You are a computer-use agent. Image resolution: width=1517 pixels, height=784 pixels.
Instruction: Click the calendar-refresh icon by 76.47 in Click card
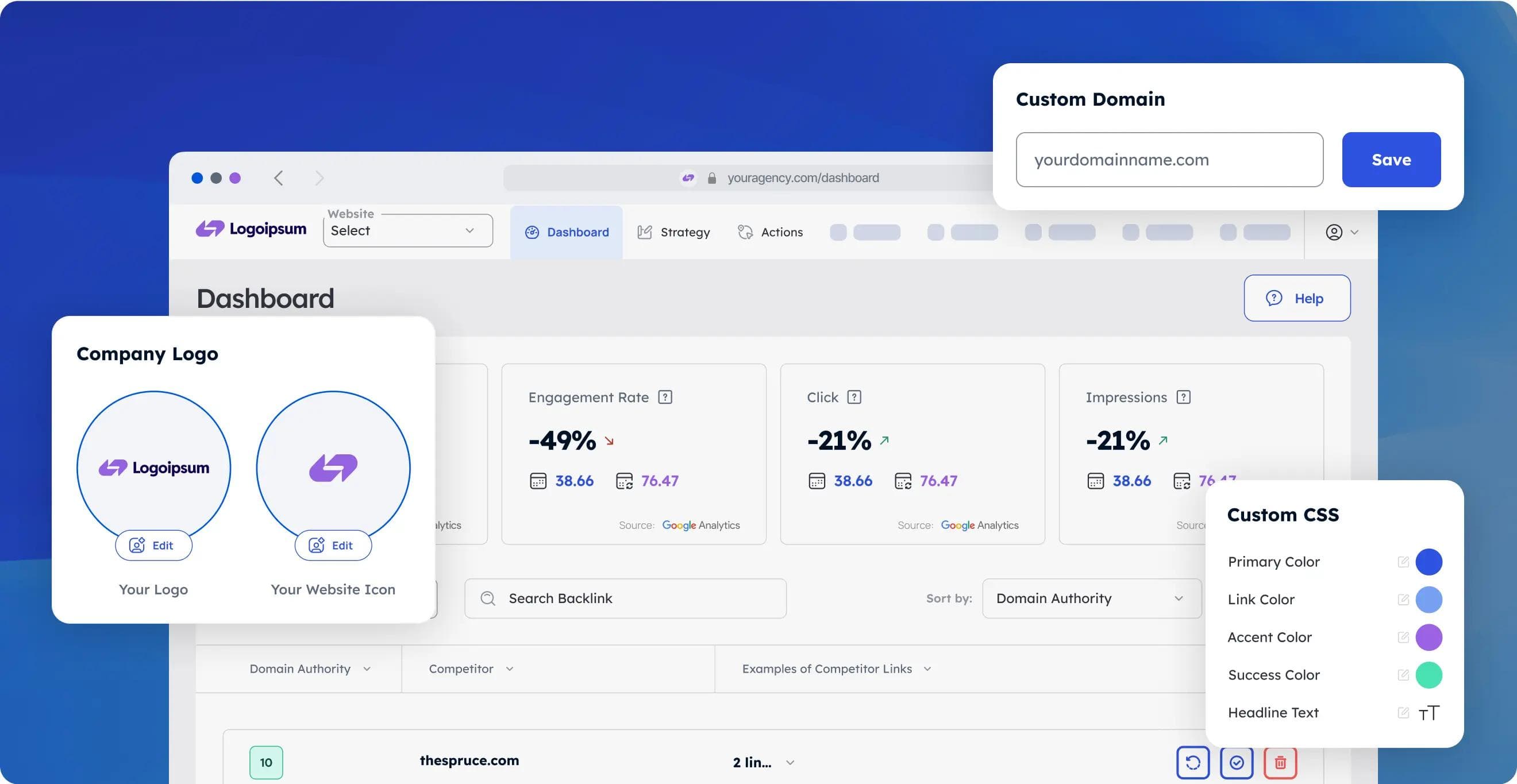coord(903,481)
